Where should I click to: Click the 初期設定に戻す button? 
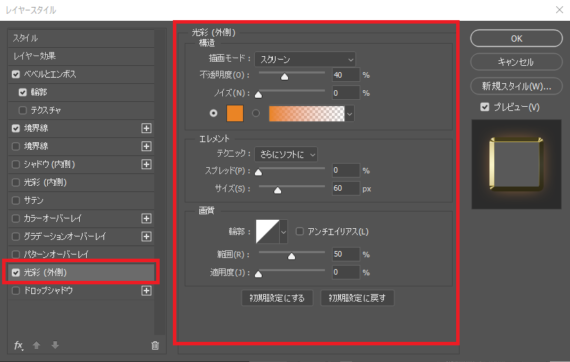tap(357, 298)
